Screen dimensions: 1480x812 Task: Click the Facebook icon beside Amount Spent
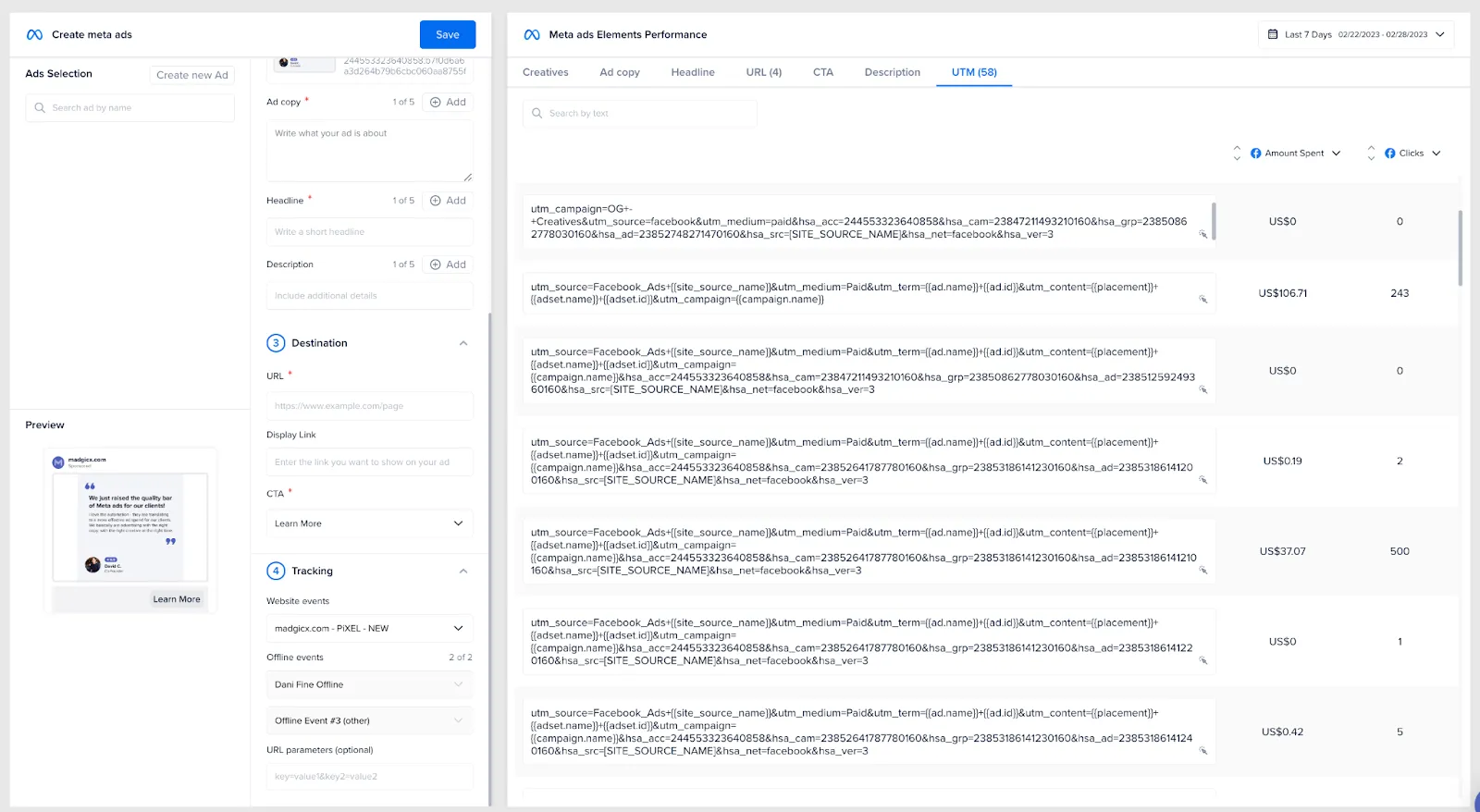(1256, 154)
